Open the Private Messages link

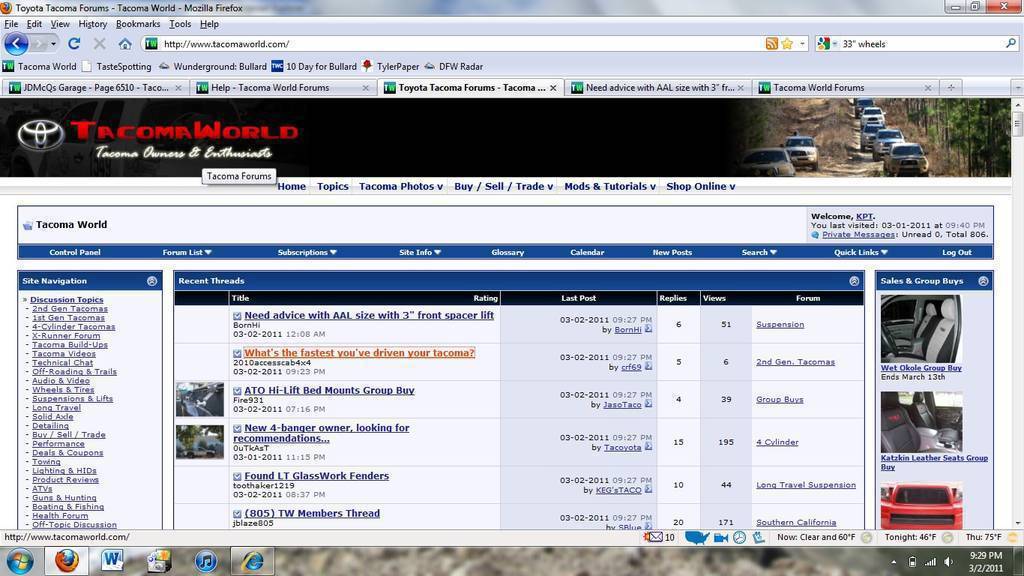(x=858, y=234)
